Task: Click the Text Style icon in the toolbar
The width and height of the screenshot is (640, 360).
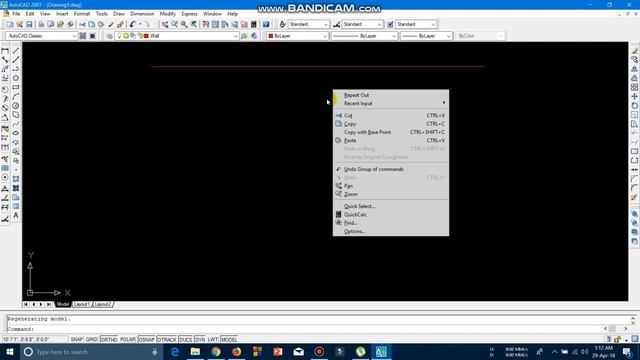Action: (282, 24)
